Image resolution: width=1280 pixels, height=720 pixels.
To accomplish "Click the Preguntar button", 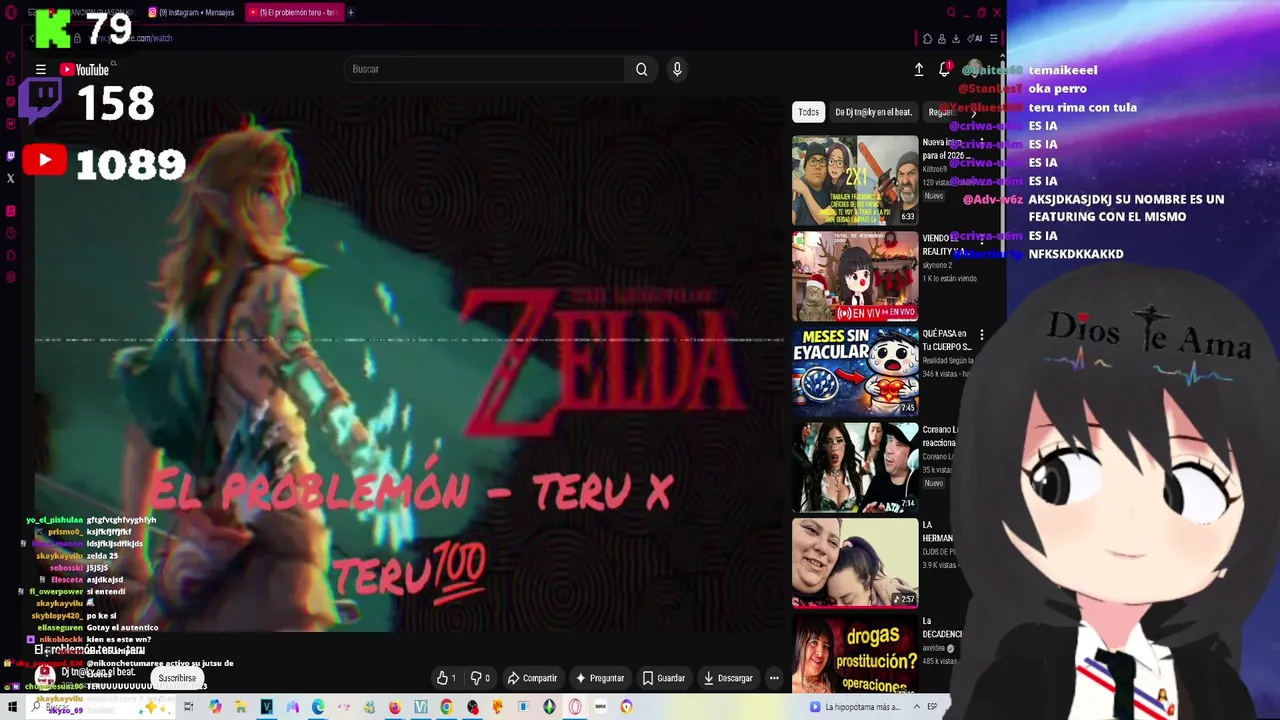I will point(600,678).
